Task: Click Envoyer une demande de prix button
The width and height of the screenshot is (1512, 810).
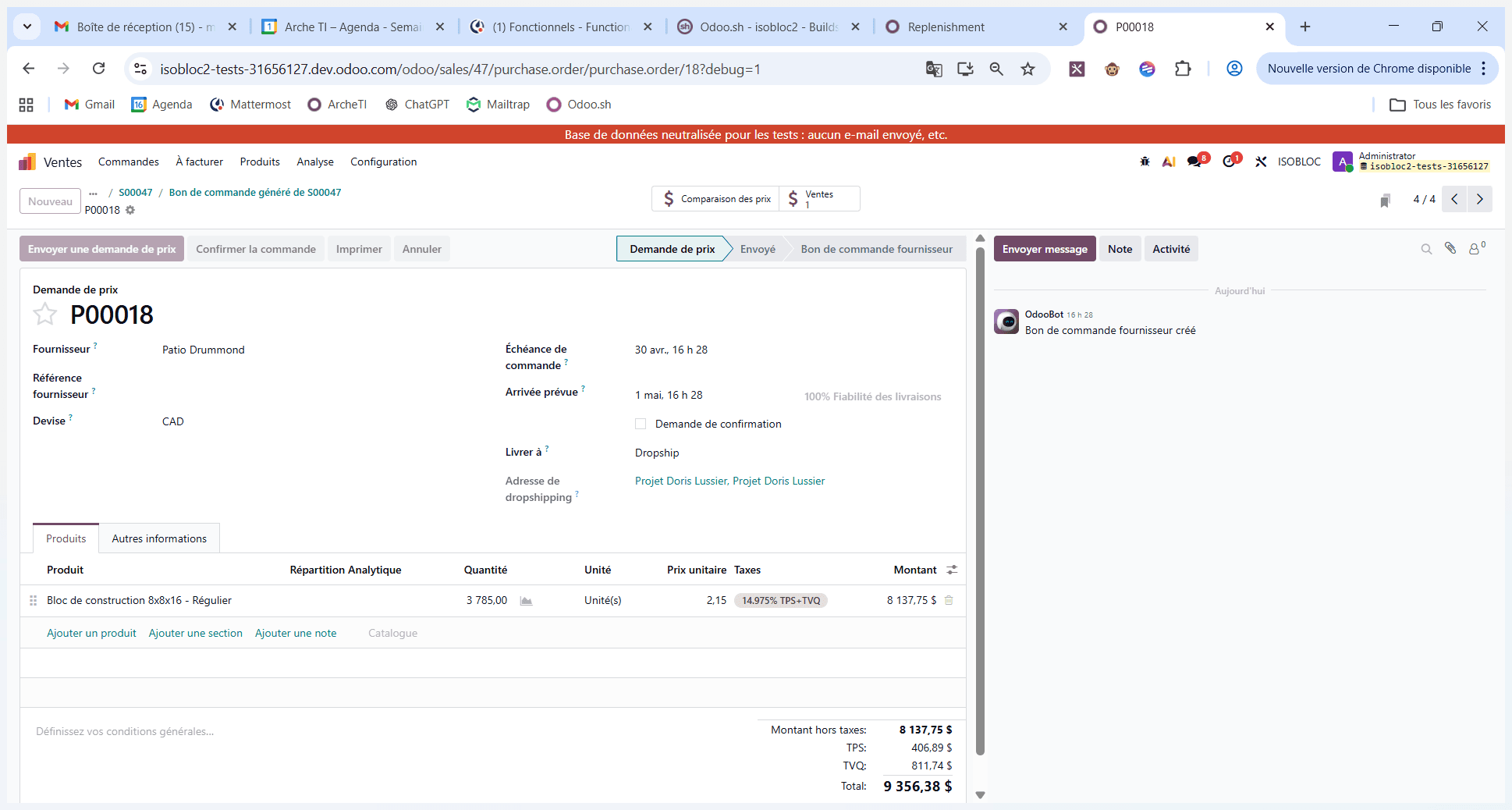Action: (x=102, y=249)
